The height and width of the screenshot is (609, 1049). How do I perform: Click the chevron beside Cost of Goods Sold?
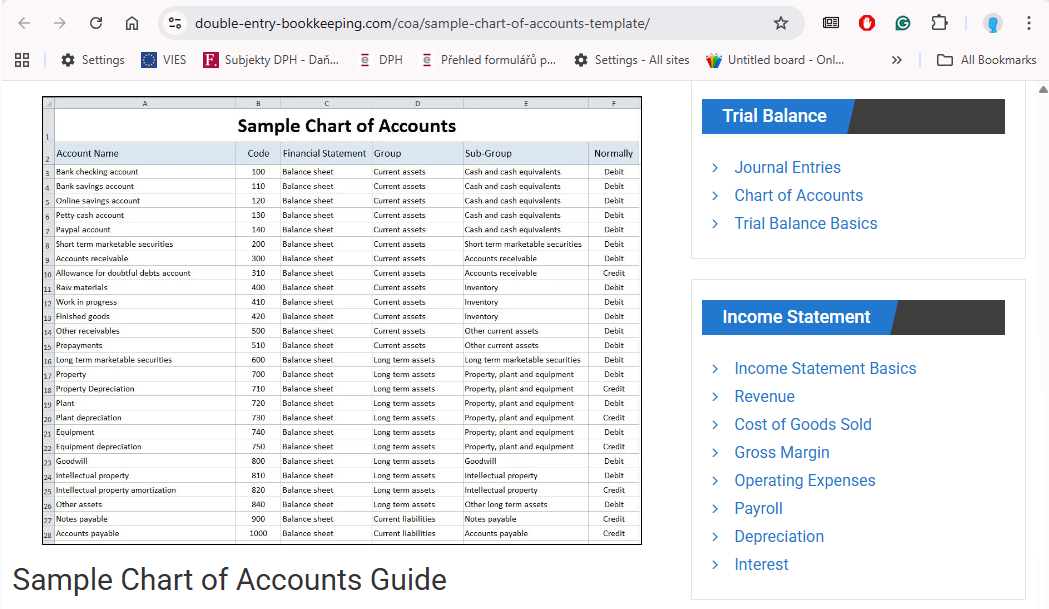(715, 425)
